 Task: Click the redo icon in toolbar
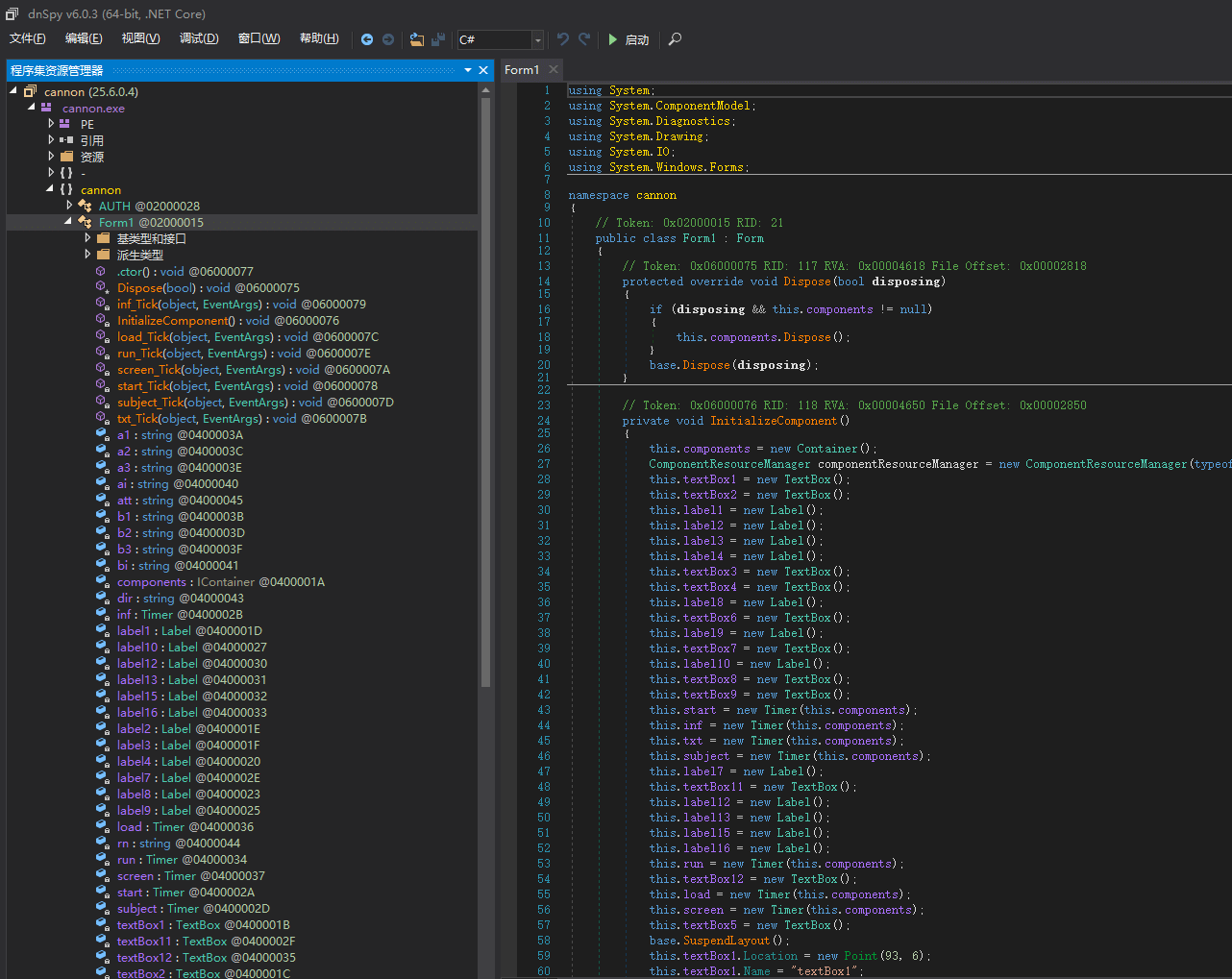584,39
